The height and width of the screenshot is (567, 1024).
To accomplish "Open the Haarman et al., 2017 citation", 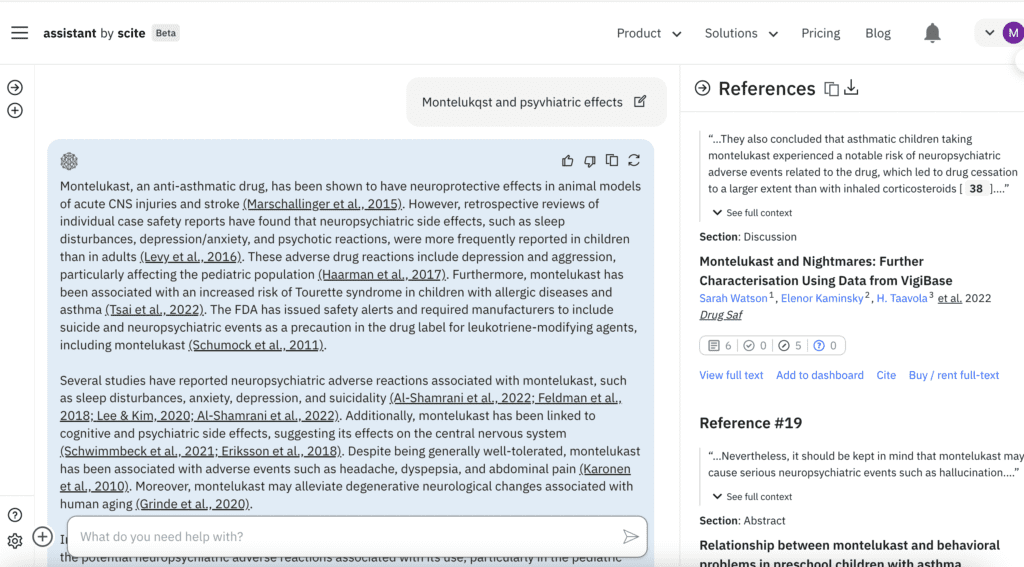I will 382,274.
